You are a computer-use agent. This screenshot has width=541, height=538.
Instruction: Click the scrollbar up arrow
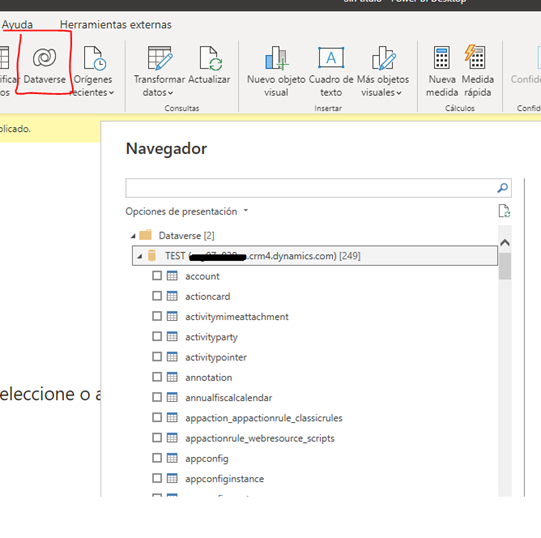pos(505,243)
